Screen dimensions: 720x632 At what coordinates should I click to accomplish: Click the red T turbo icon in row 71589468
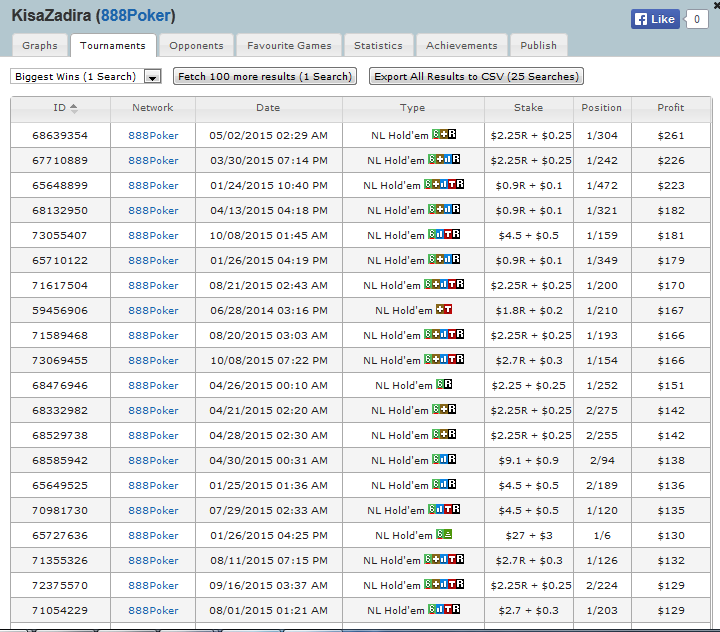pos(452,334)
